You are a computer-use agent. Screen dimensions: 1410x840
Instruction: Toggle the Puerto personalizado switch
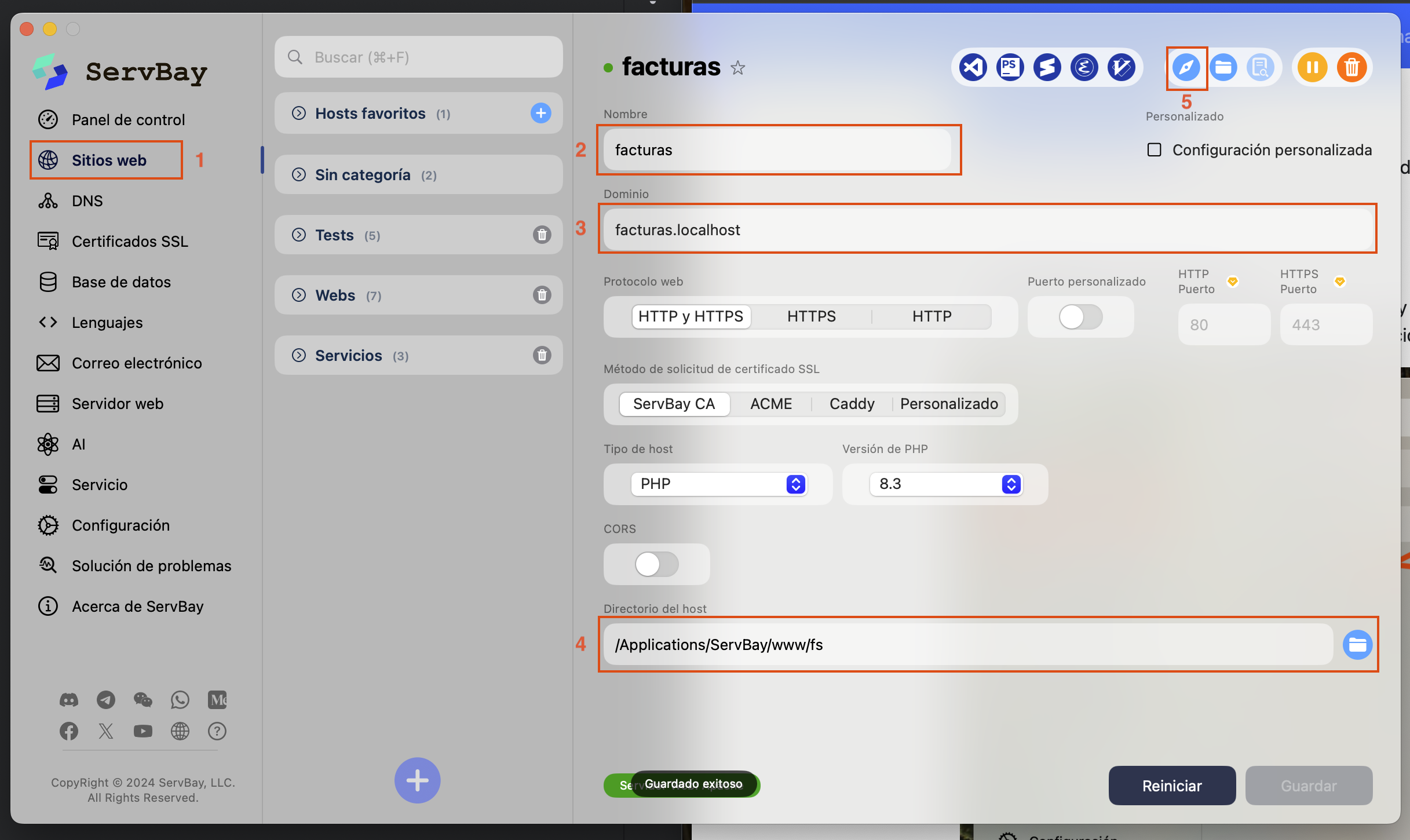coord(1080,317)
